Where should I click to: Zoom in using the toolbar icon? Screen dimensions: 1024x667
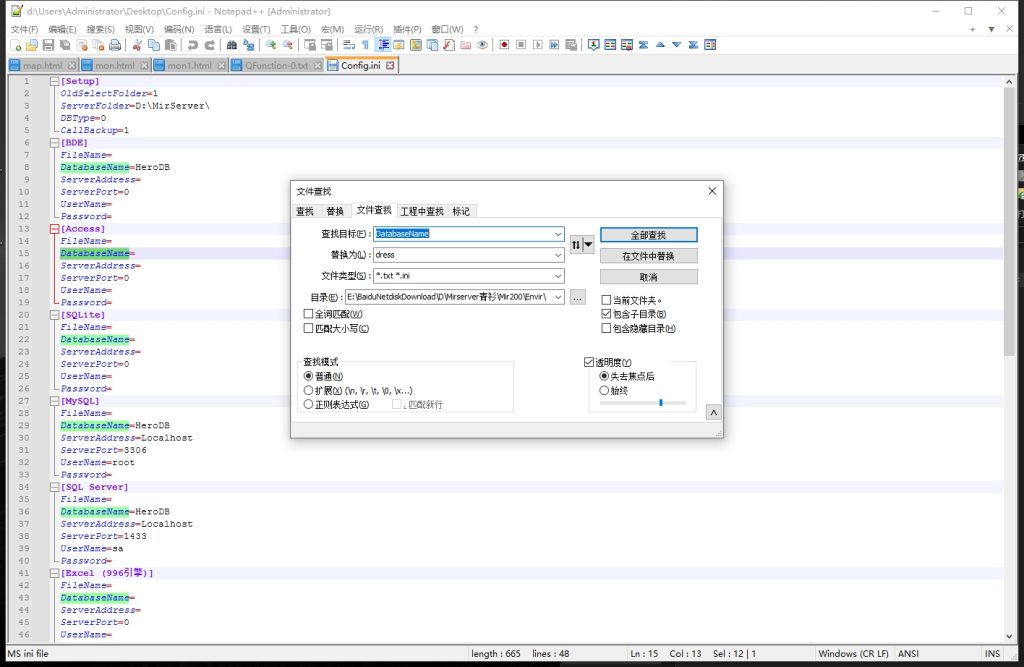click(x=271, y=45)
